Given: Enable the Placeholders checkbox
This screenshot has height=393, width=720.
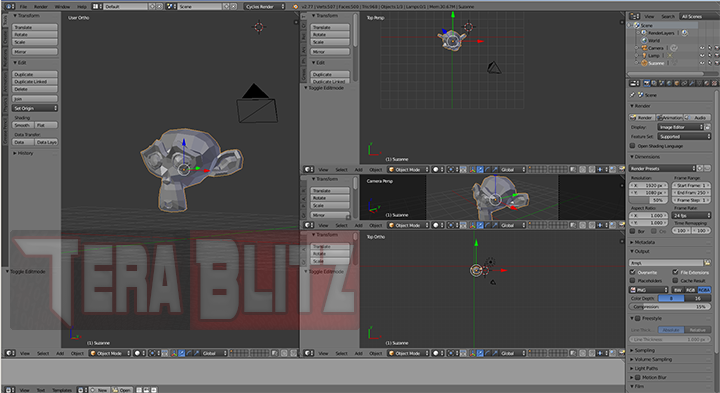Looking at the screenshot, I should [x=632, y=280].
